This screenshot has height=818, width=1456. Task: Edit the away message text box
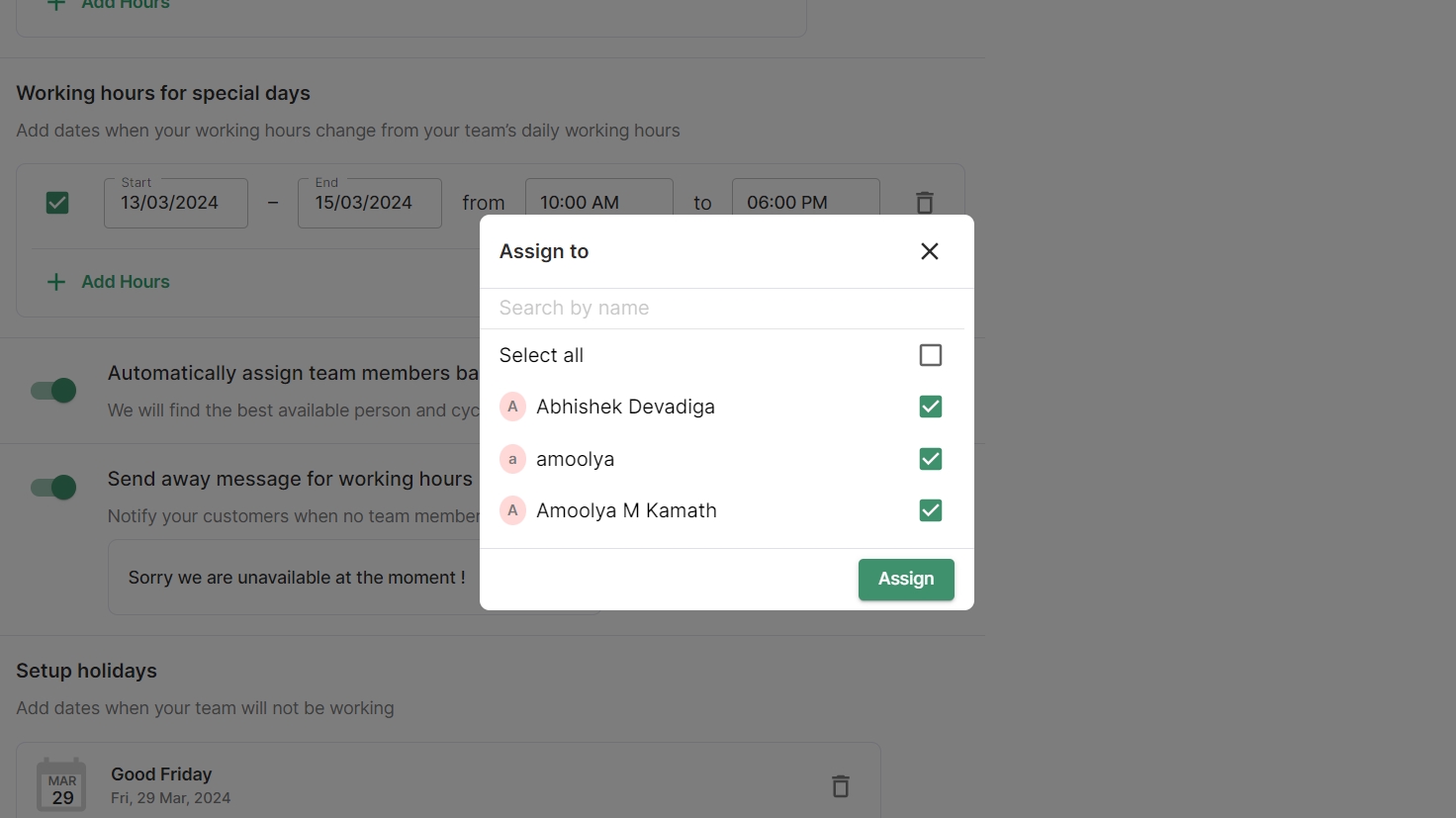click(297, 578)
